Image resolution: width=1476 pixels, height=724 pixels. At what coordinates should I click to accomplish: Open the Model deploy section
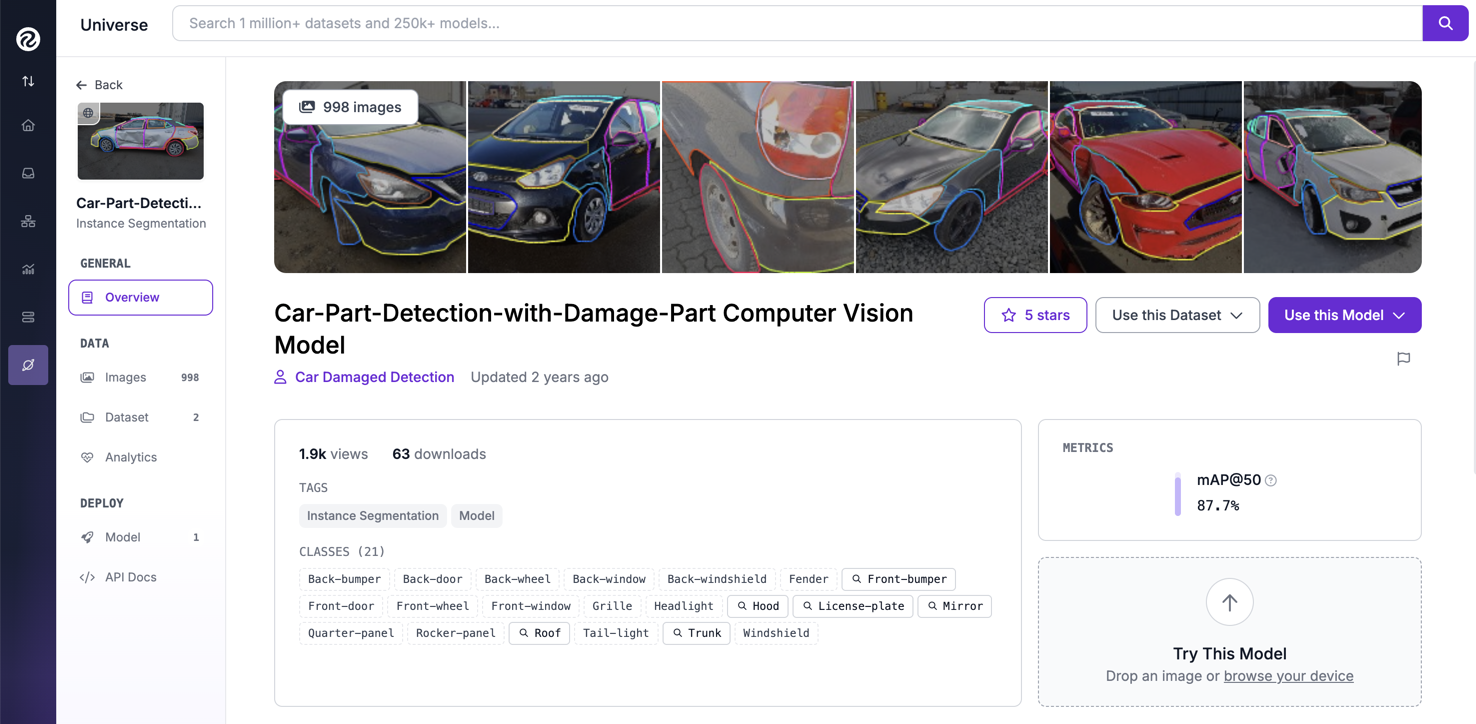(140, 537)
